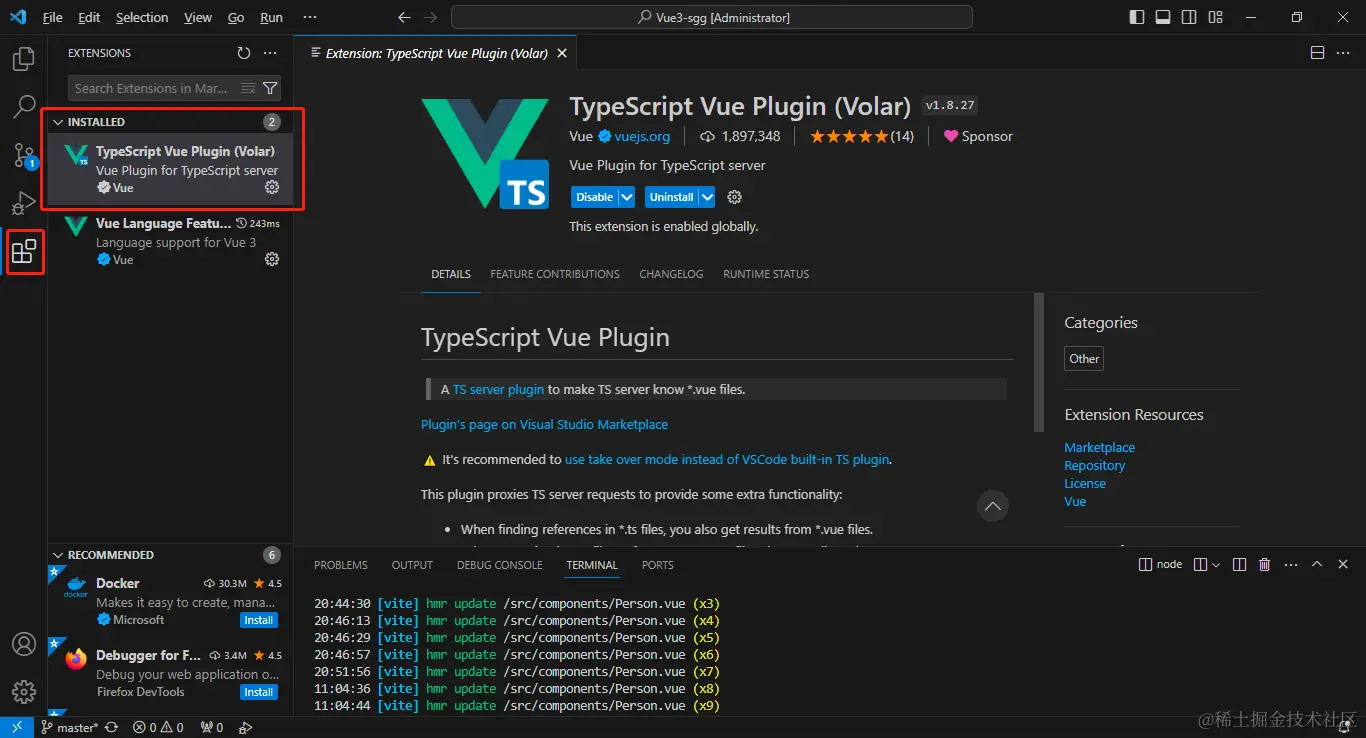1366x738 pixels.
Task: Open the Marketplace resource link
Action: pos(1099,447)
